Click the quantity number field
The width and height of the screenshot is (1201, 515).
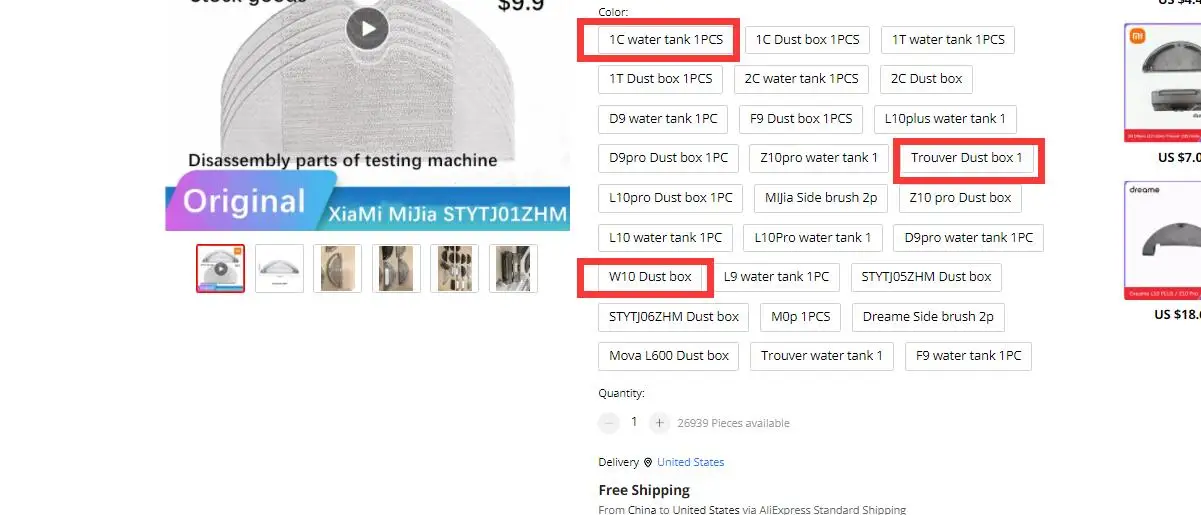click(634, 423)
